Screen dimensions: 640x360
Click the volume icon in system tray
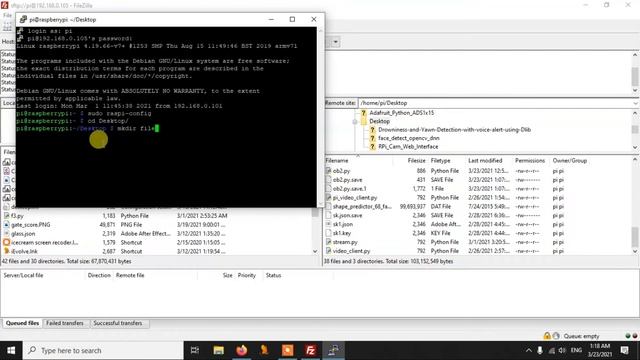click(562, 350)
